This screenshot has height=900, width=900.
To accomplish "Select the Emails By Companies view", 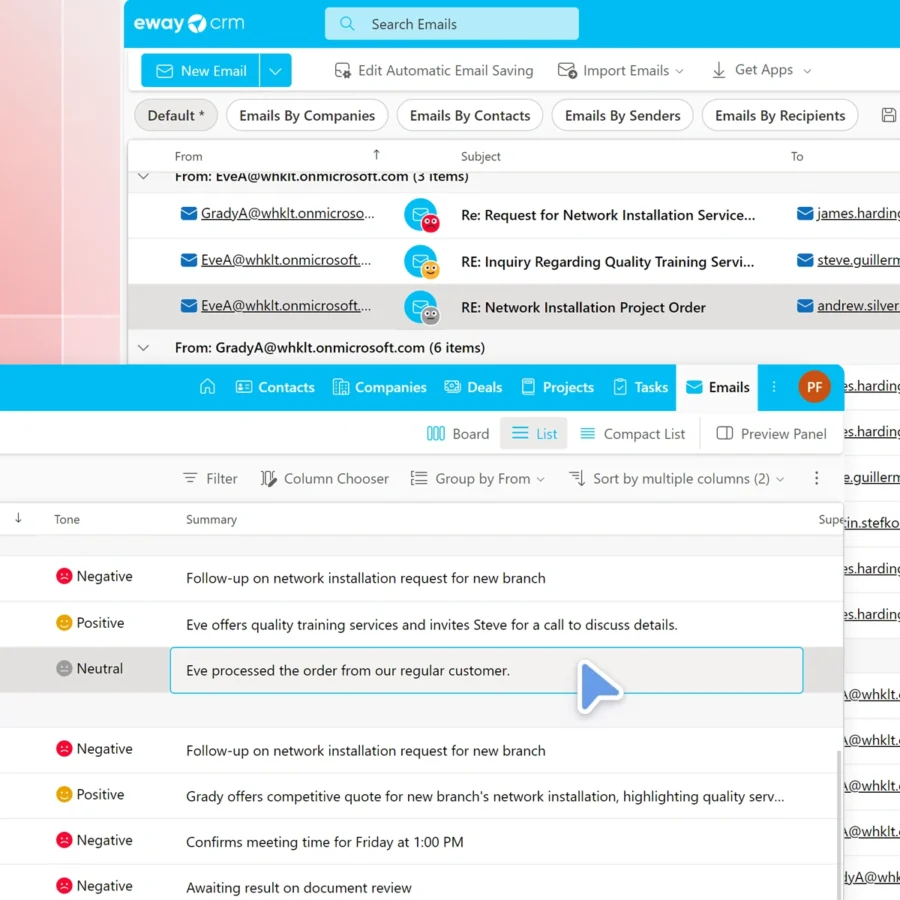I will pyautogui.click(x=307, y=115).
